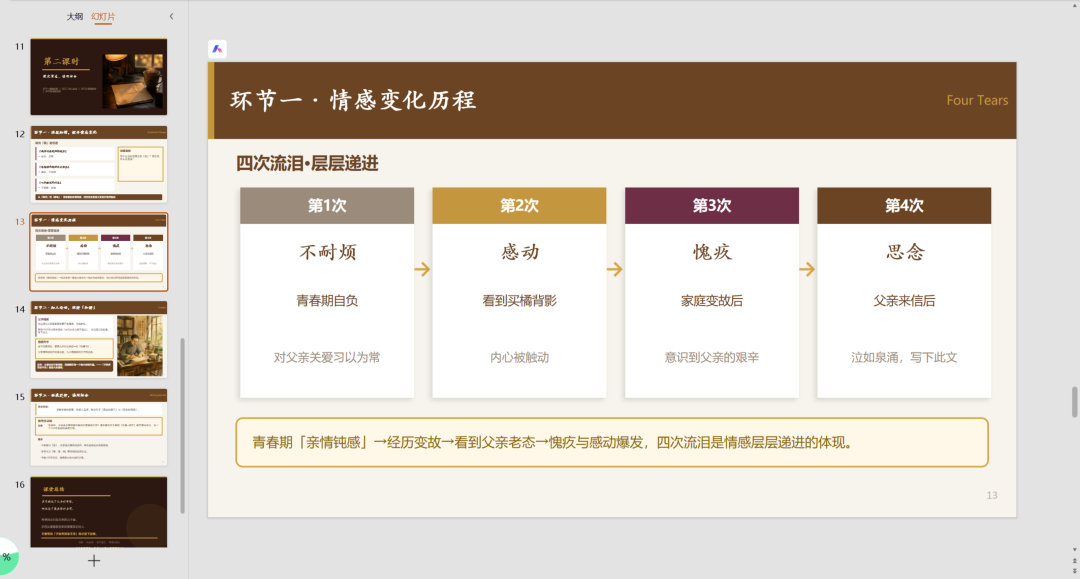Click the text 青春期自负
Viewport: 1080px width, 579px height.
[327, 301]
